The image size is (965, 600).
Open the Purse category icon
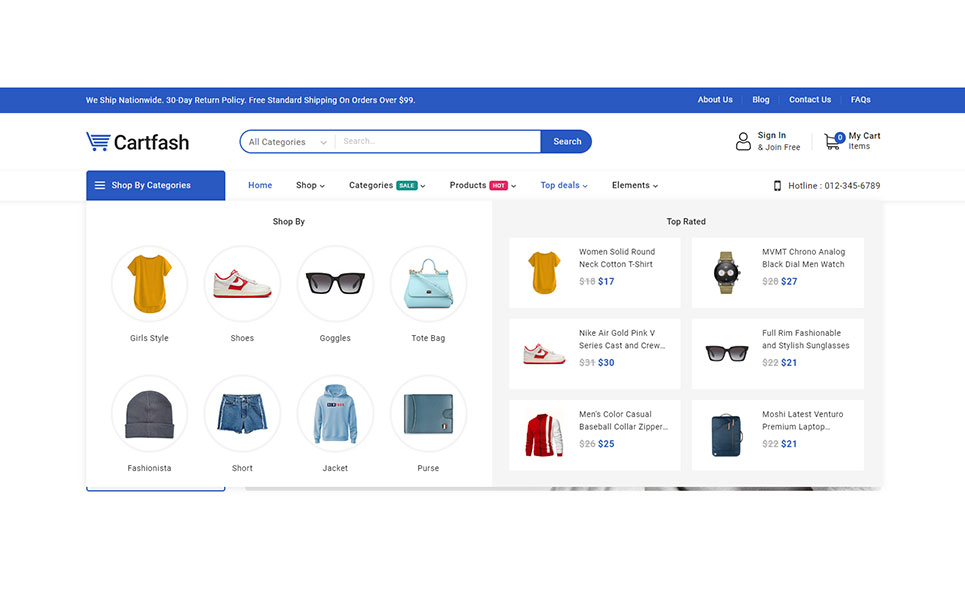point(428,414)
